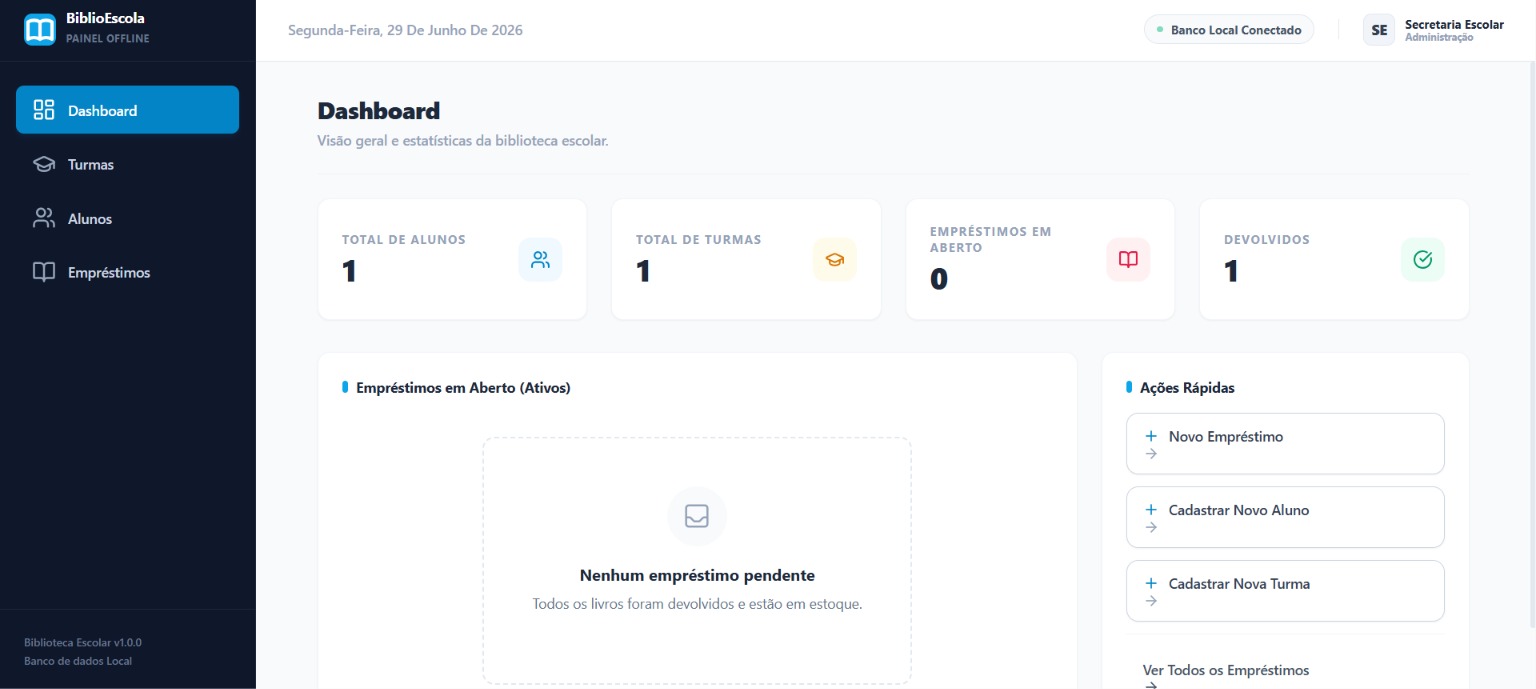1536x689 pixels.
Task: Click the Alunos people icon in sidebar
Action: [x=44, y=218]
